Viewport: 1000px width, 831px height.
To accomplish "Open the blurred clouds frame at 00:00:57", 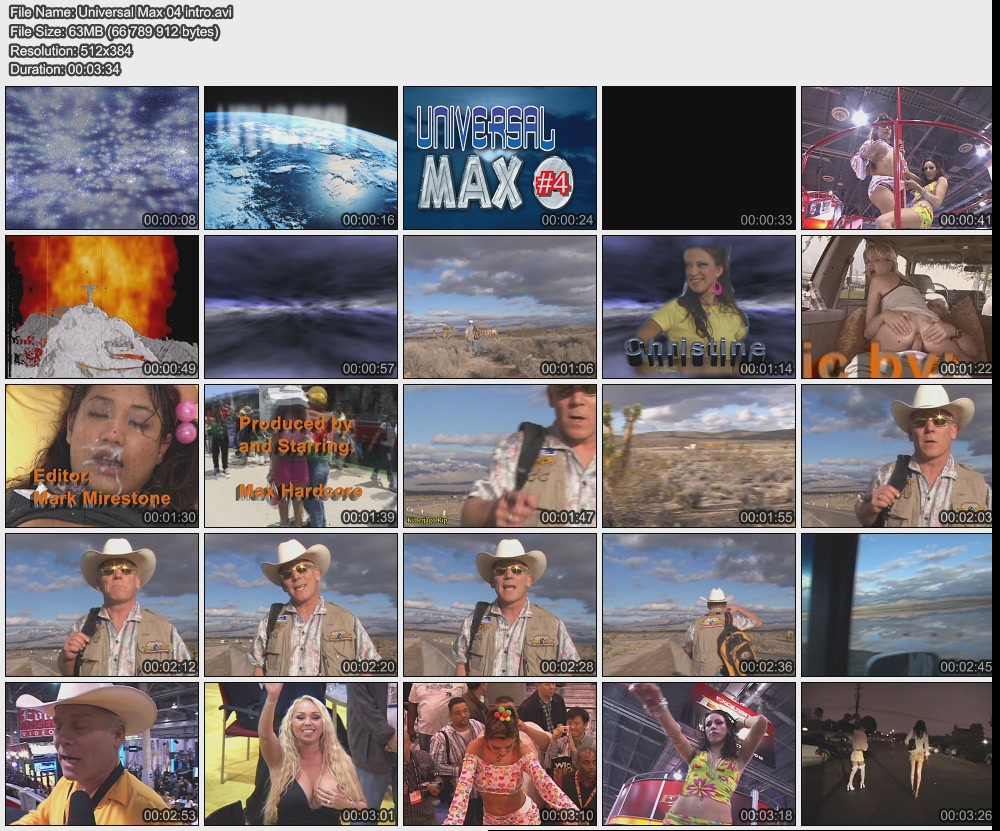I will [x=300, y=307].
